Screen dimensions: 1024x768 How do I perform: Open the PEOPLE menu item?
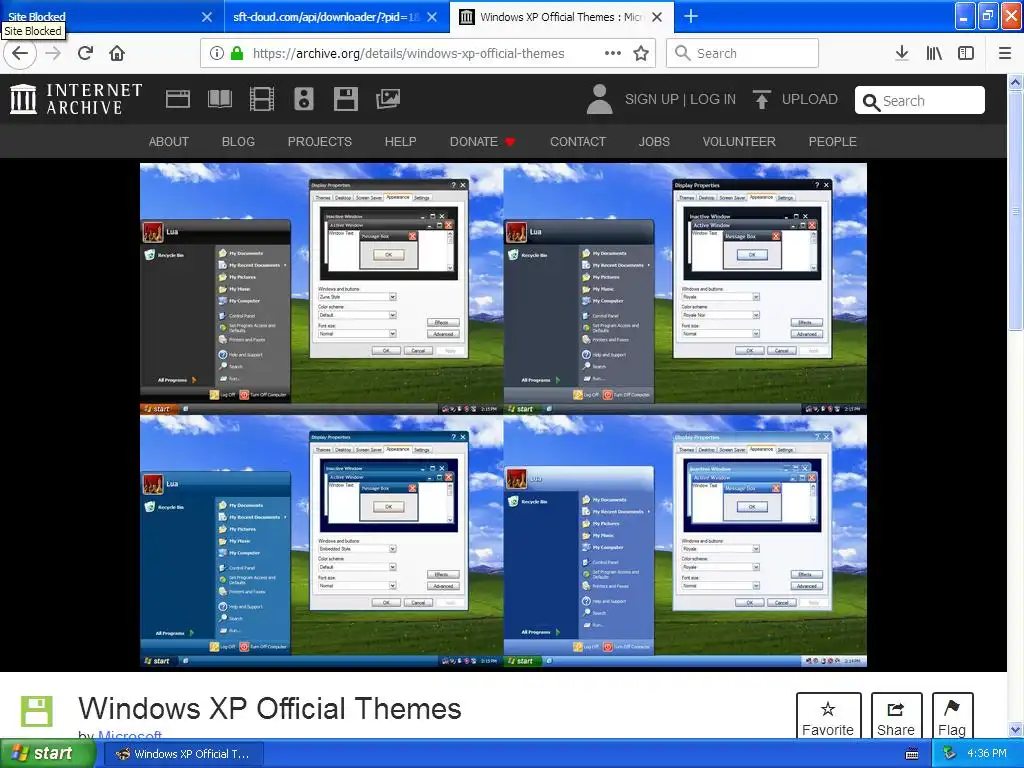click(x=832, y=141)
